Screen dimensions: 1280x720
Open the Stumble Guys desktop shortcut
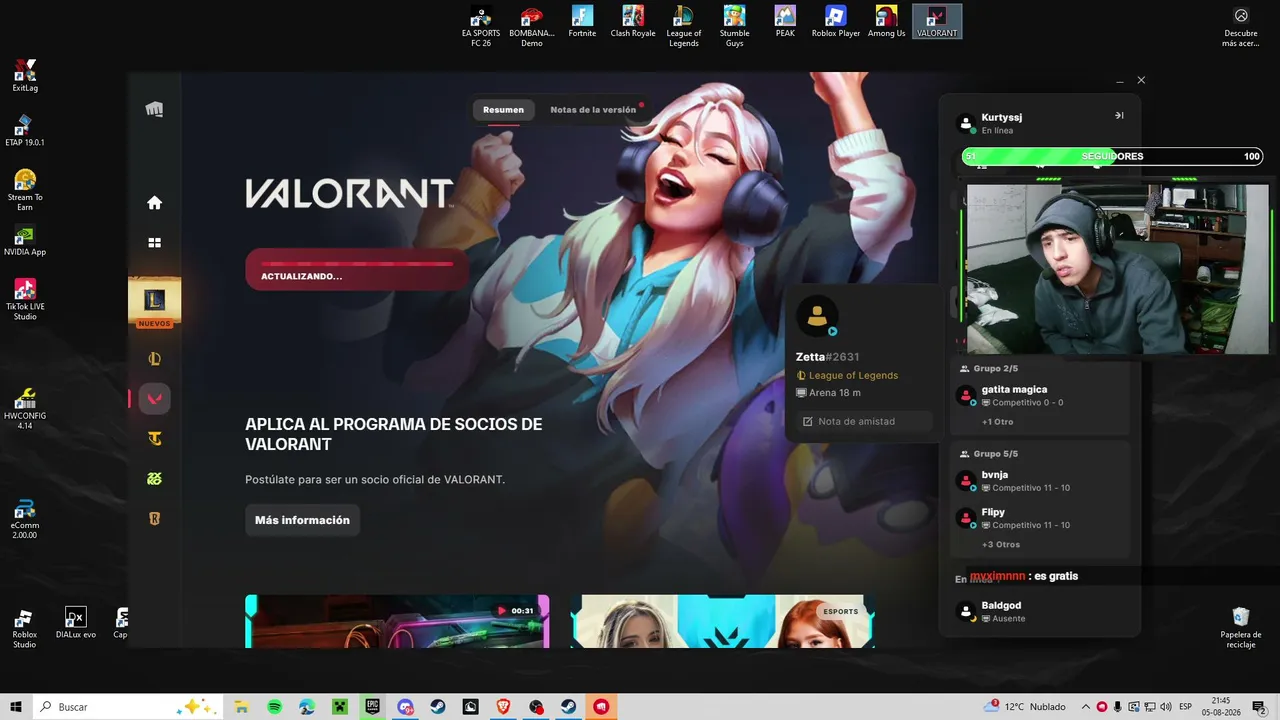pyautogui.click(x=735, y=26)
